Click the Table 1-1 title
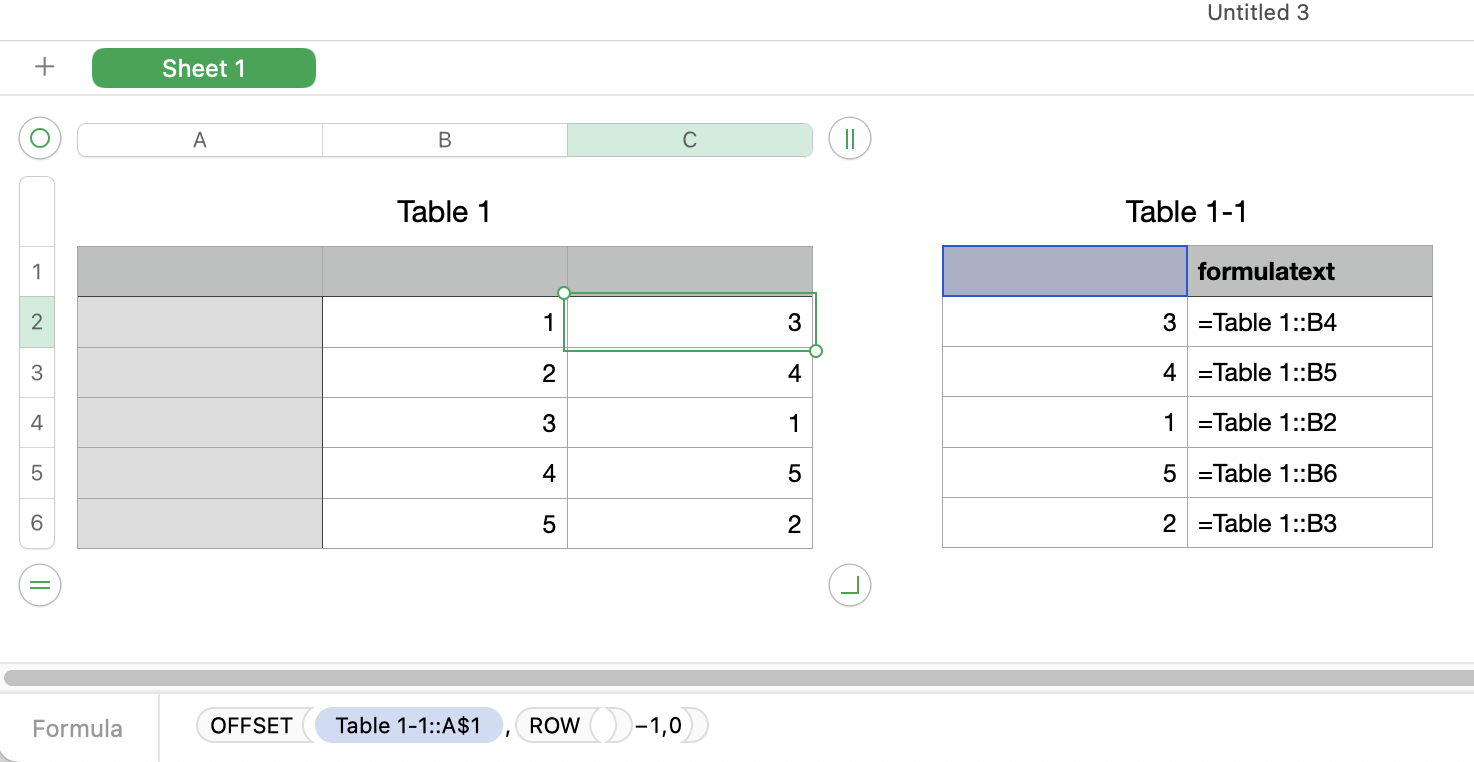The image size is (1474, 762). pyautogui.click(x=1186, y=212)
